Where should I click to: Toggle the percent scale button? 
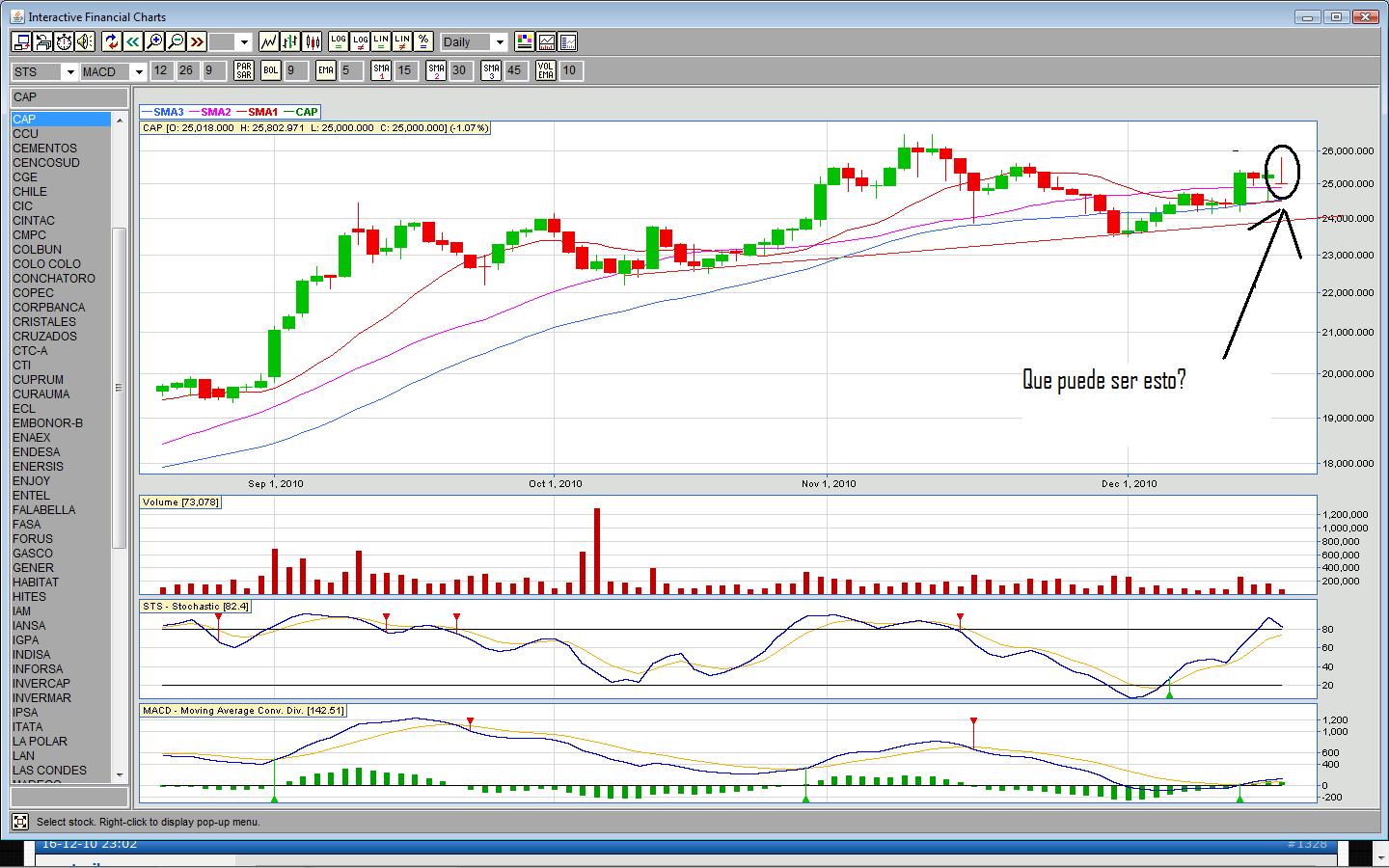click(x=423, y=41)
